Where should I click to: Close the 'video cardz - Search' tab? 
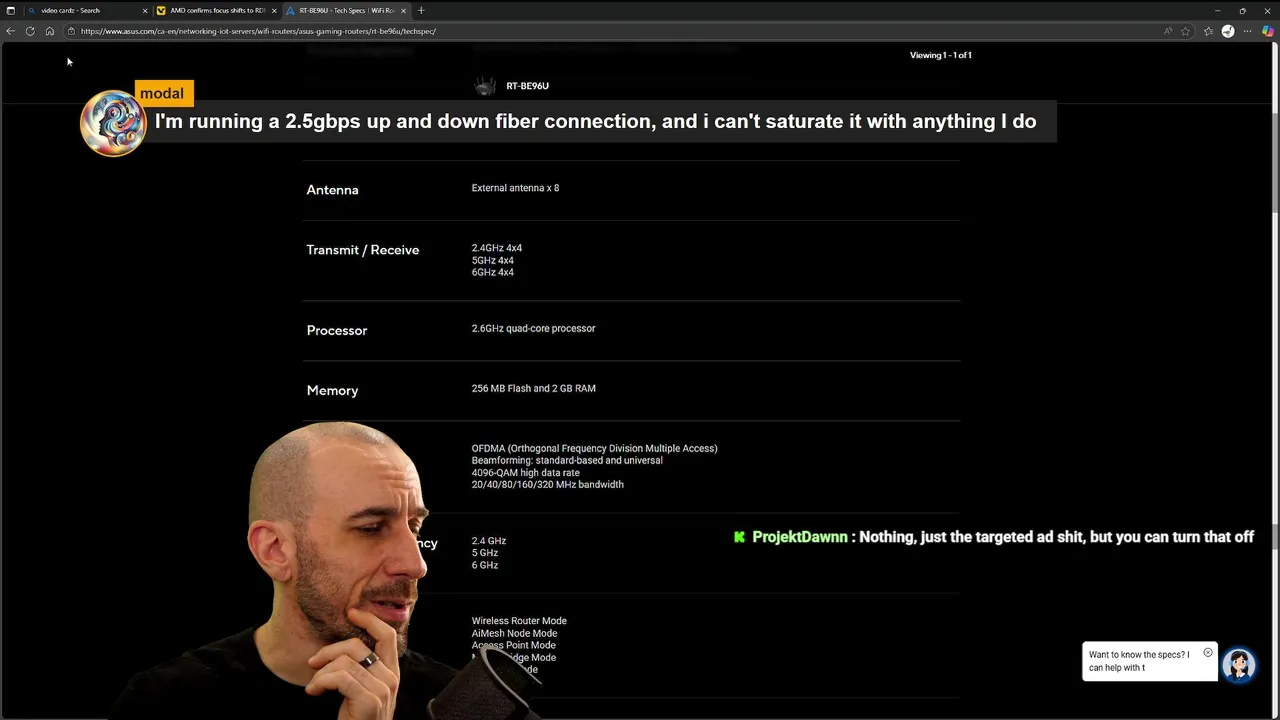click(145, 11)
